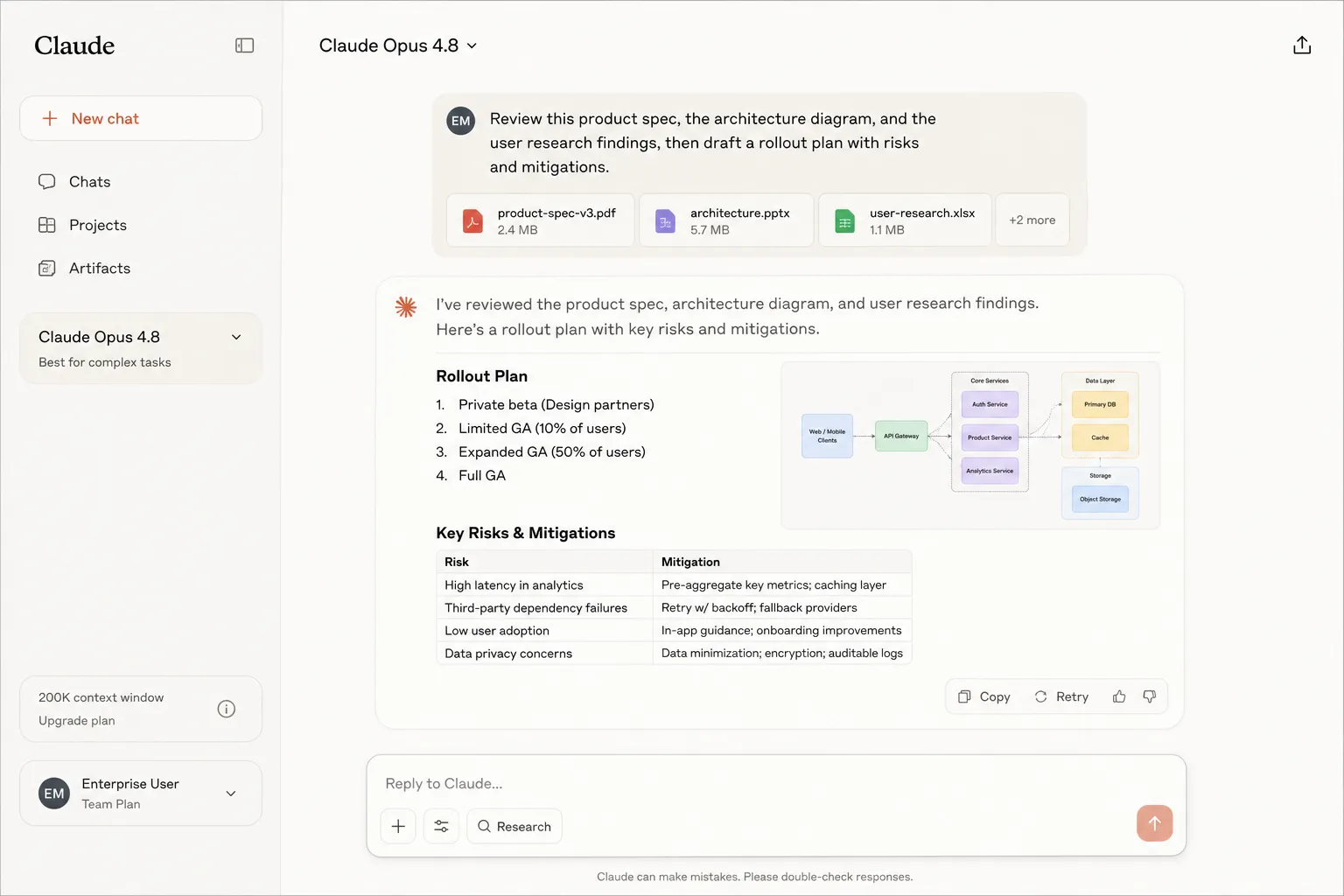
Task: Click the Claude logo in sidebar
Action: coord(74,45)
